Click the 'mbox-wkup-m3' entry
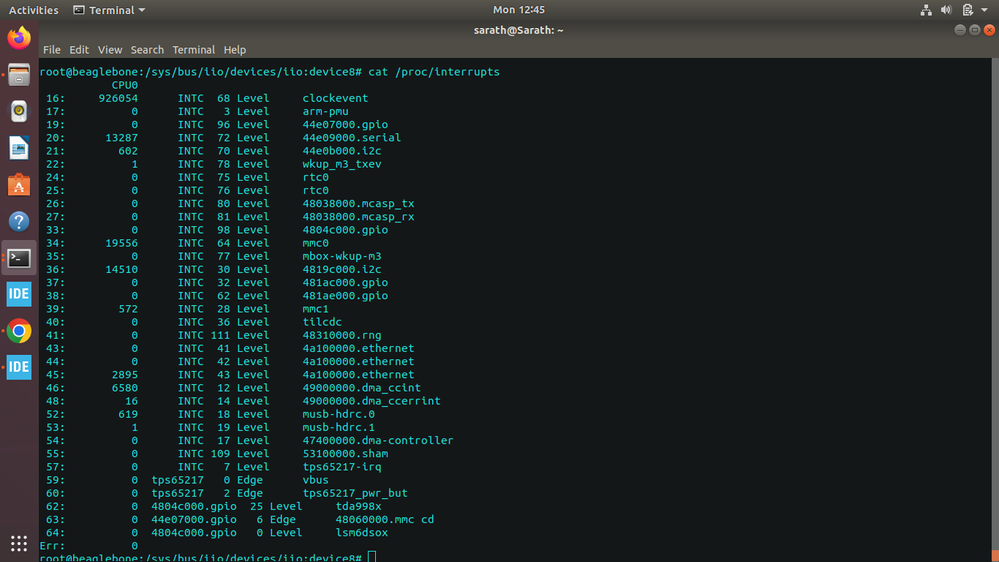This screenshot has height=562, width=999. pos(342,256)
